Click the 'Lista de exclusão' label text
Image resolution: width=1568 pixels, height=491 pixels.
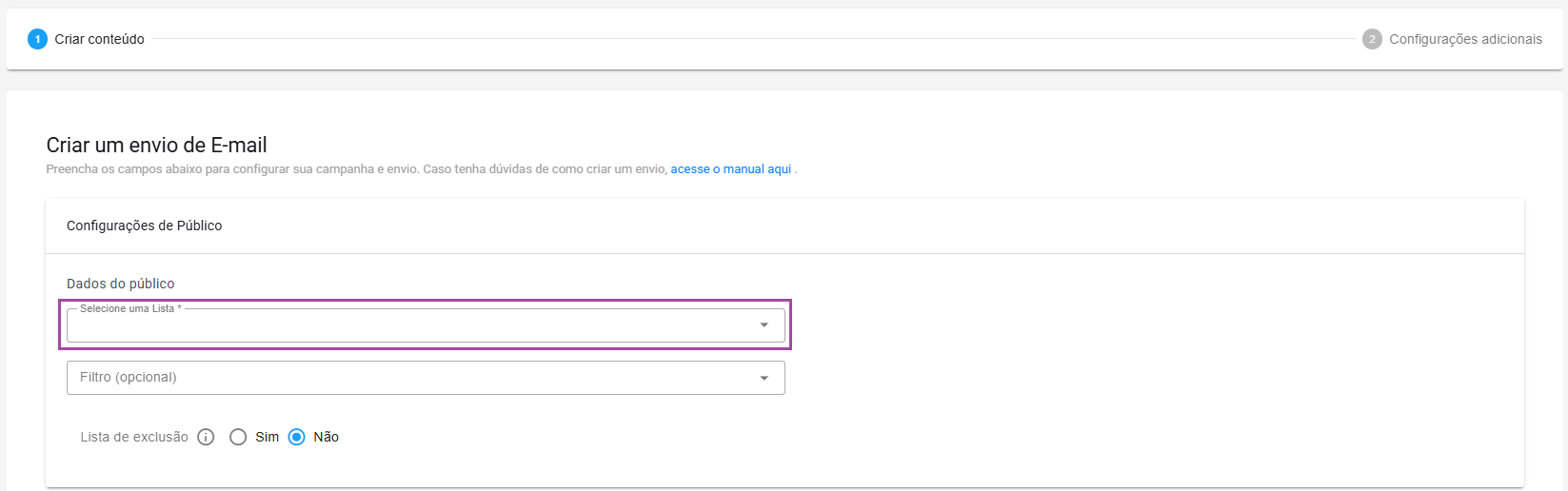point(134,437)
